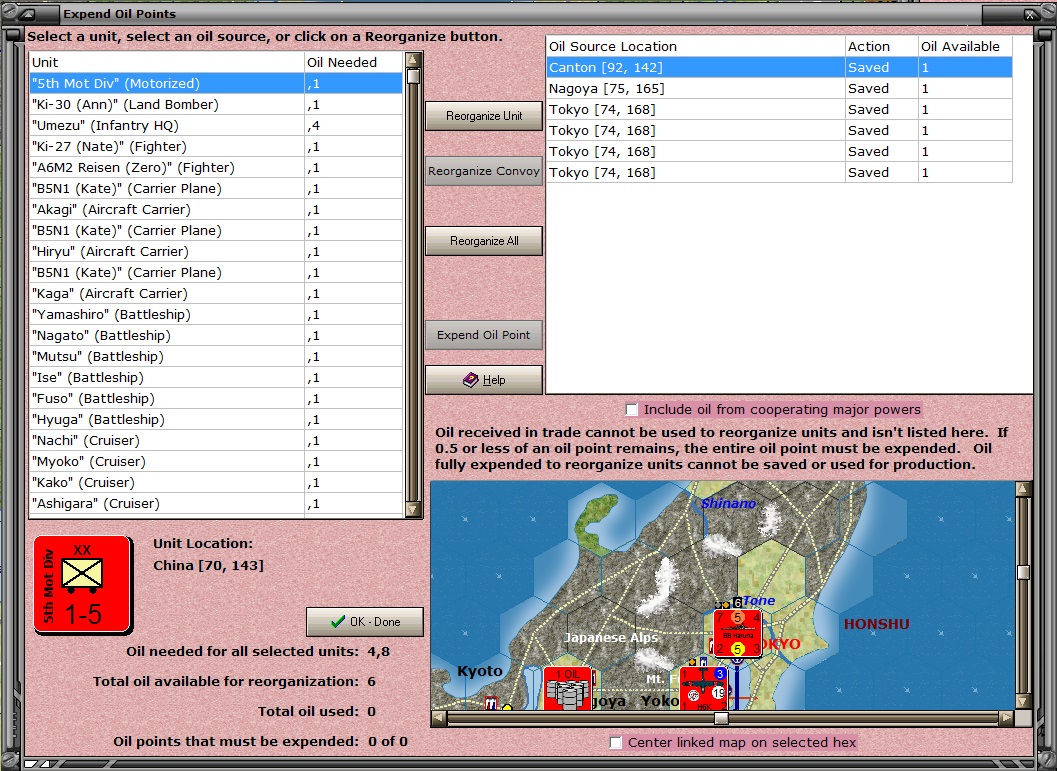Select the BB Haruna counter on the Tokyo hex

click(x=738, y=633)
